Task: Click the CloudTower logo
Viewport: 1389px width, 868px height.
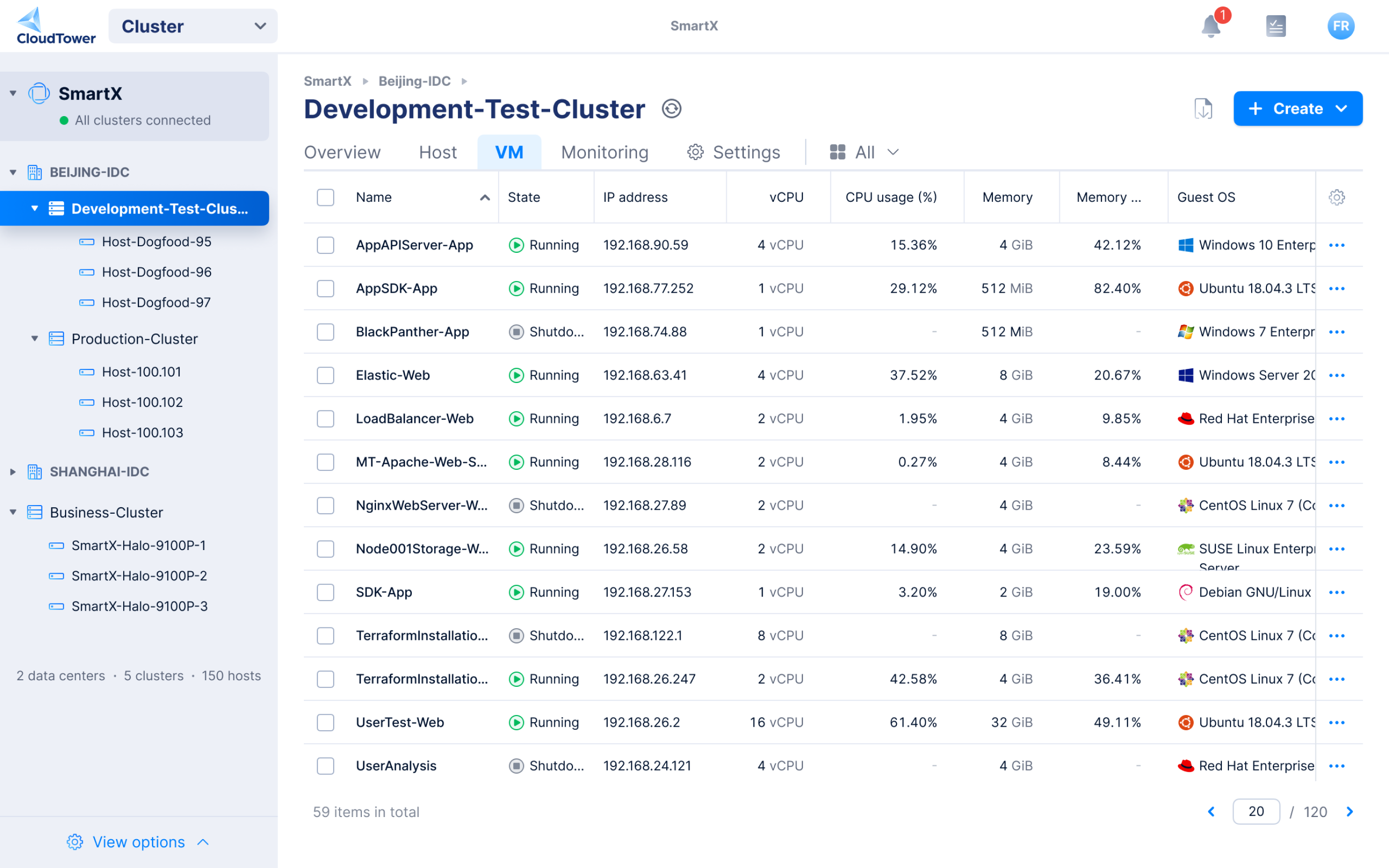Action: 56,26
